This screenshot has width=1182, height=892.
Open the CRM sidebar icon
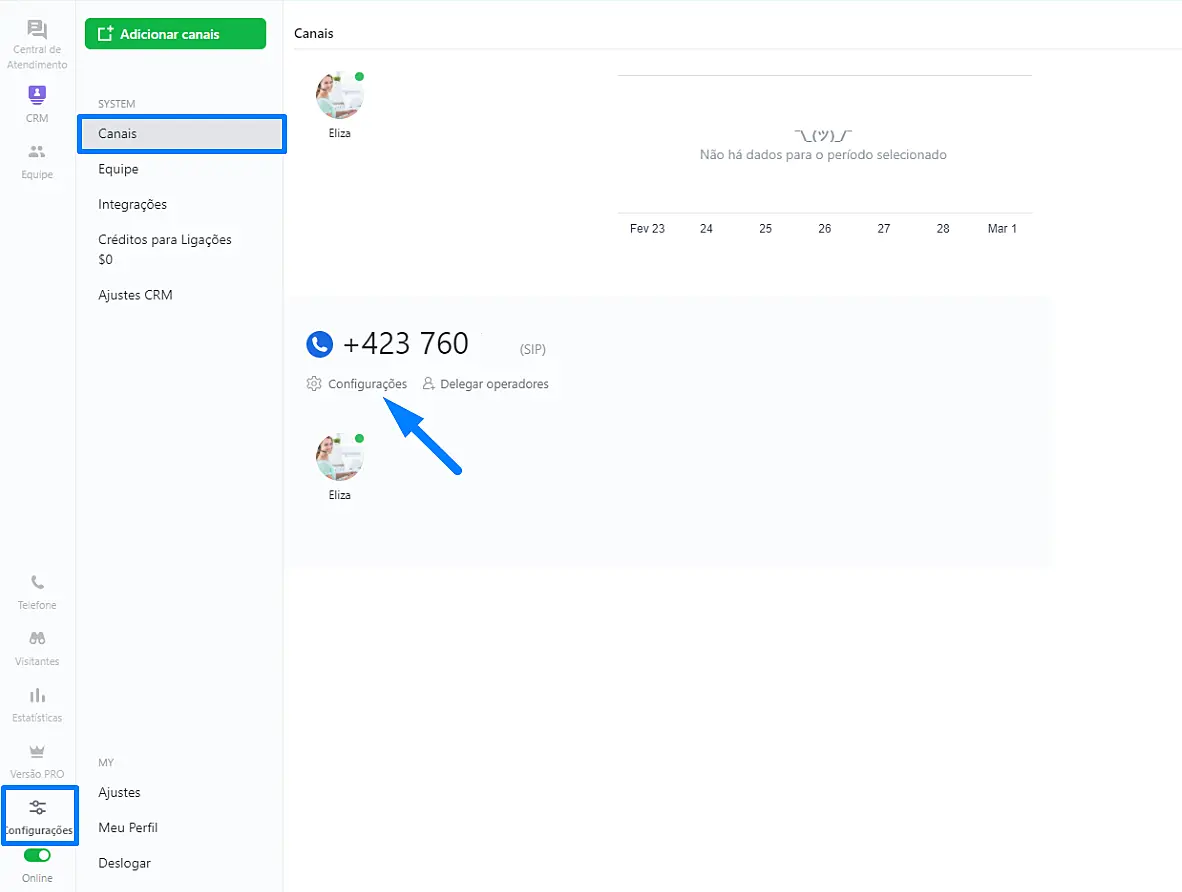[37, 96]
